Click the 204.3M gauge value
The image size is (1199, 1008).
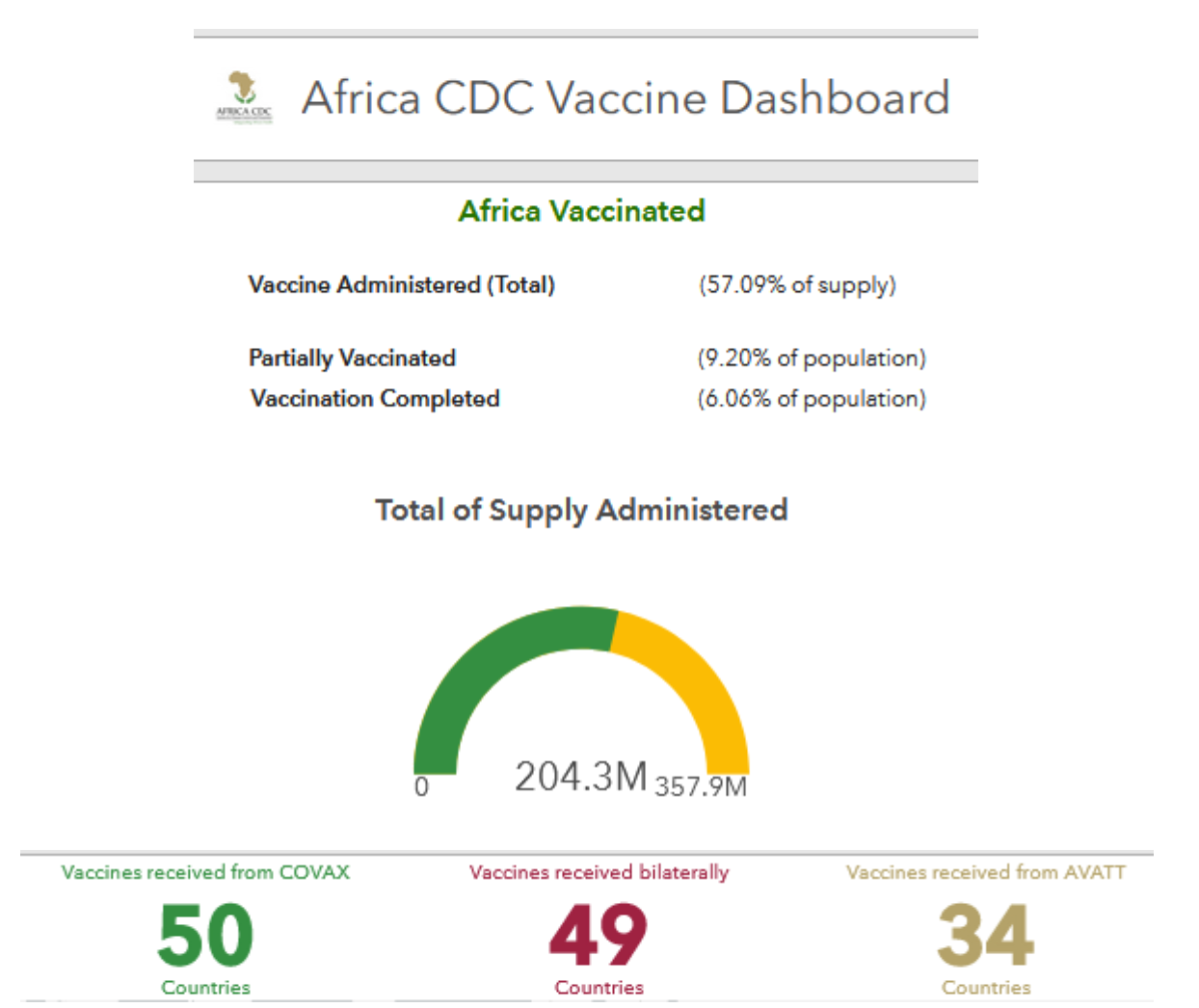(x=580, y=777)
